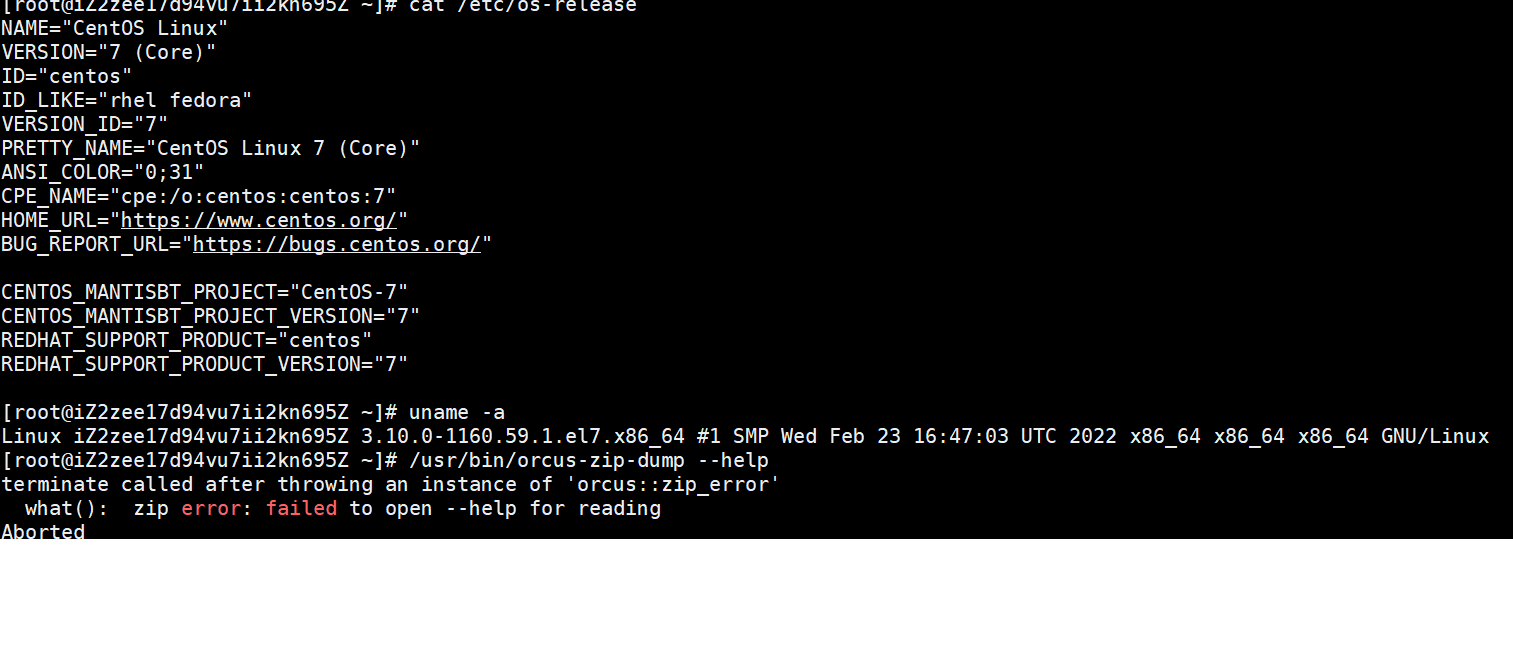Click the CPE_NAME line of output
The width and height of the screenshot is (1513, 648).
[199, 196]
